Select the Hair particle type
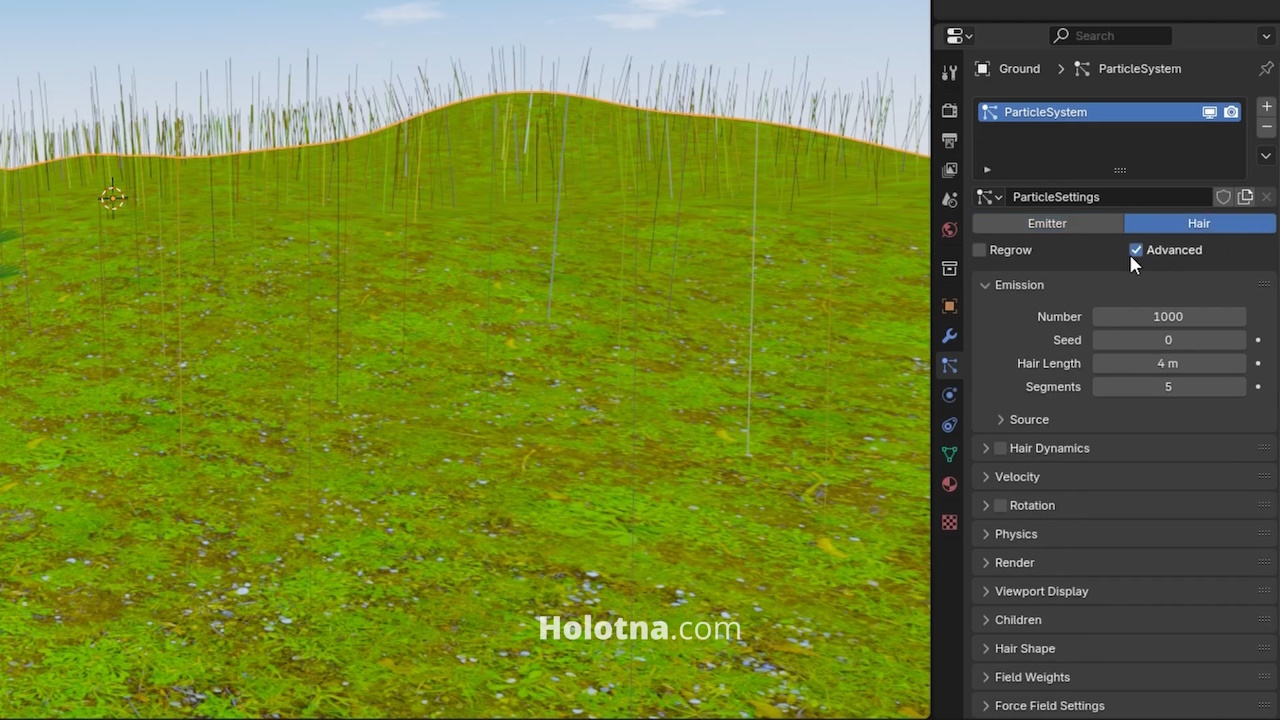The height and width of the screenshot is (720, 1280). [x=1199, y=223]
